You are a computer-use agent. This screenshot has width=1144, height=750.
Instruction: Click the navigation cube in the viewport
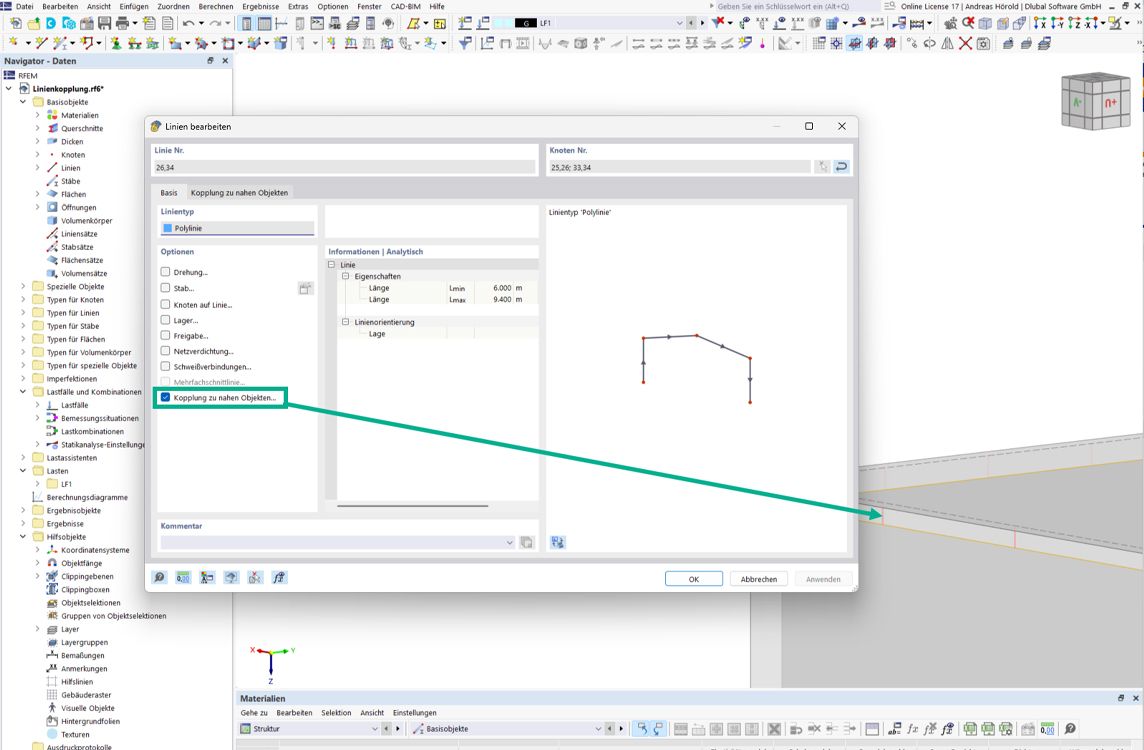click(1096, 101)
